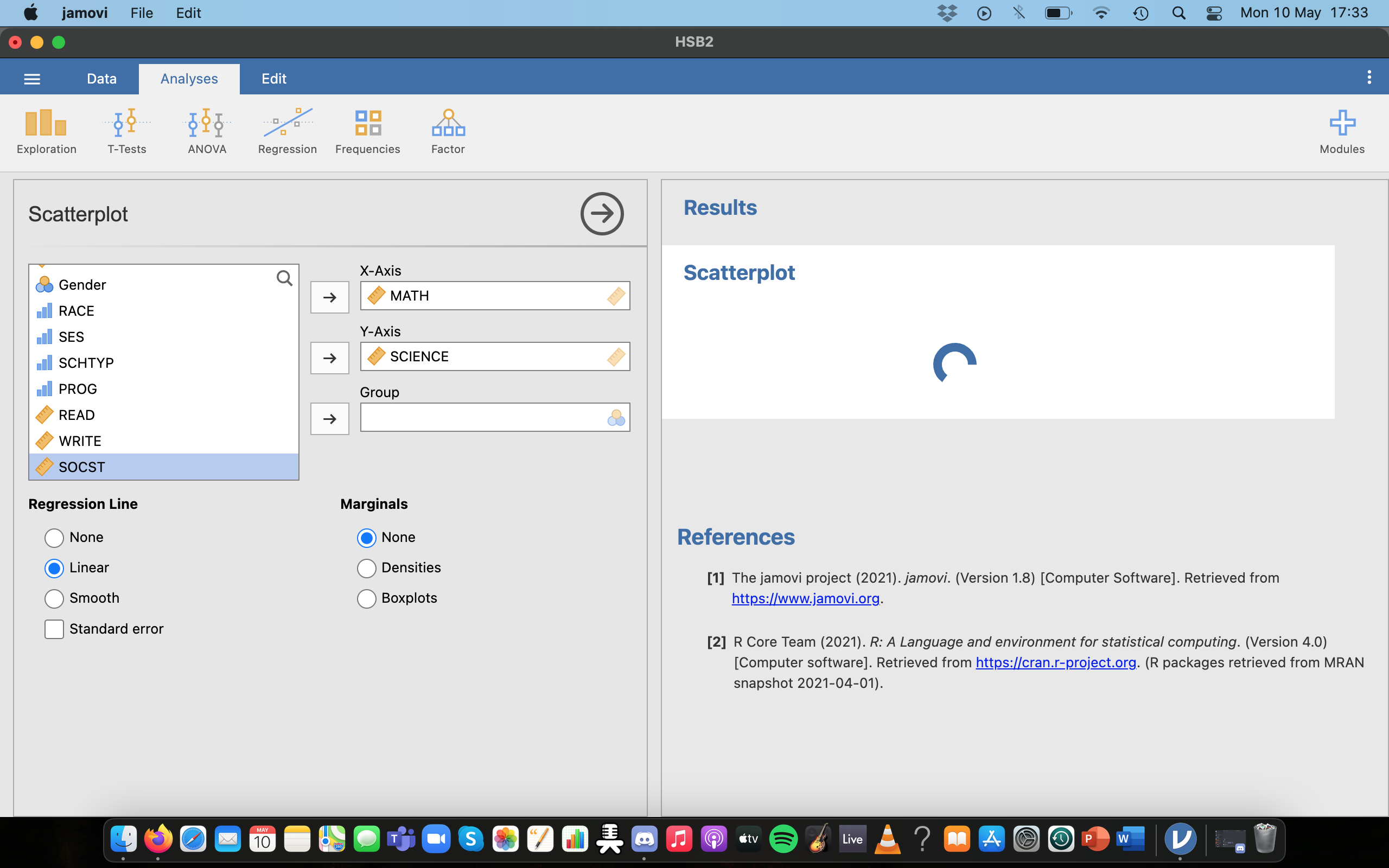Click the variable search magnifier icon

click(284, 278)
